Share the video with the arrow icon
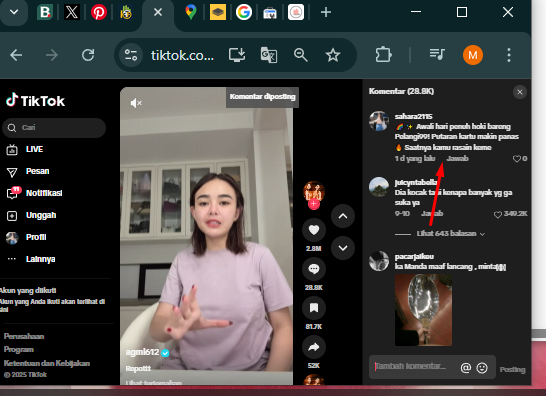 click(x=314, y=347)
